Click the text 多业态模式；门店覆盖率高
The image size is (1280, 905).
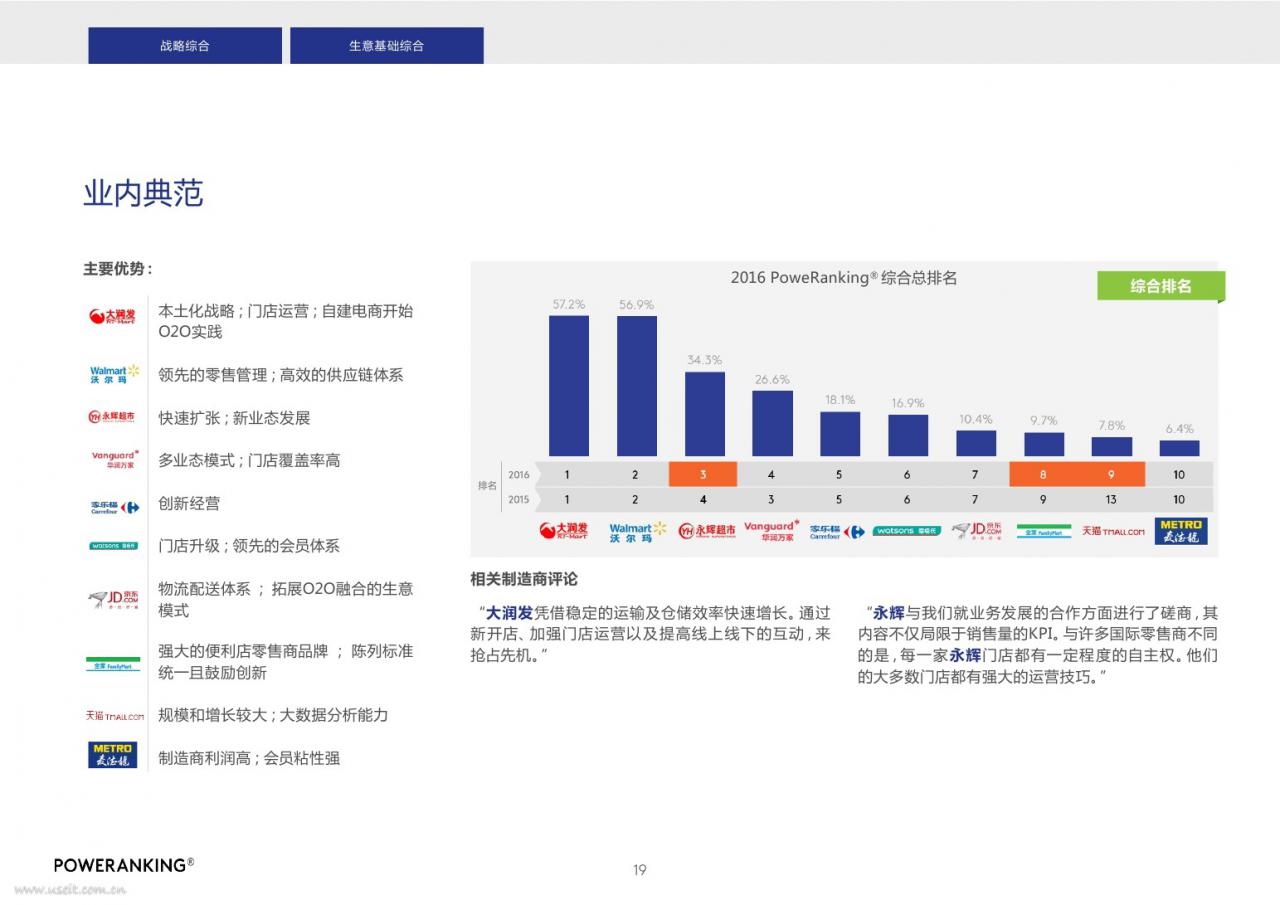(249, 460)
